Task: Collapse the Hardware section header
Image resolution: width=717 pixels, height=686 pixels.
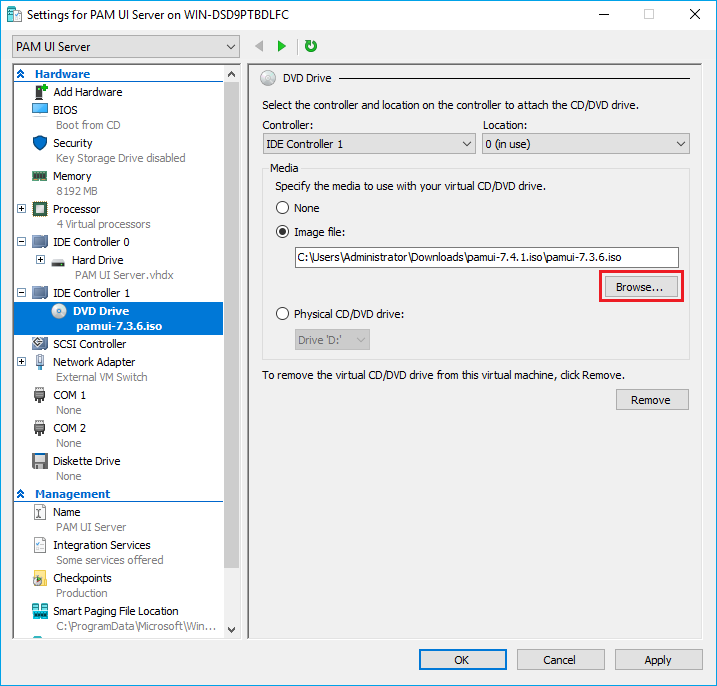Action: click(x=21, y=74)
